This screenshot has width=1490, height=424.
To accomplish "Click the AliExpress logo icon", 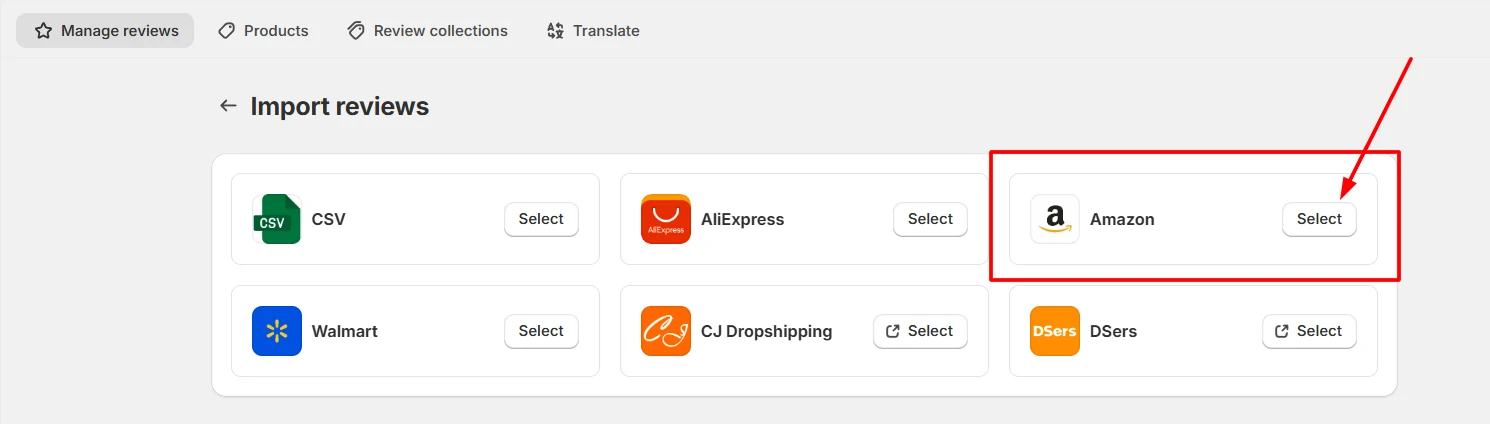I will [x=665, y=219].
